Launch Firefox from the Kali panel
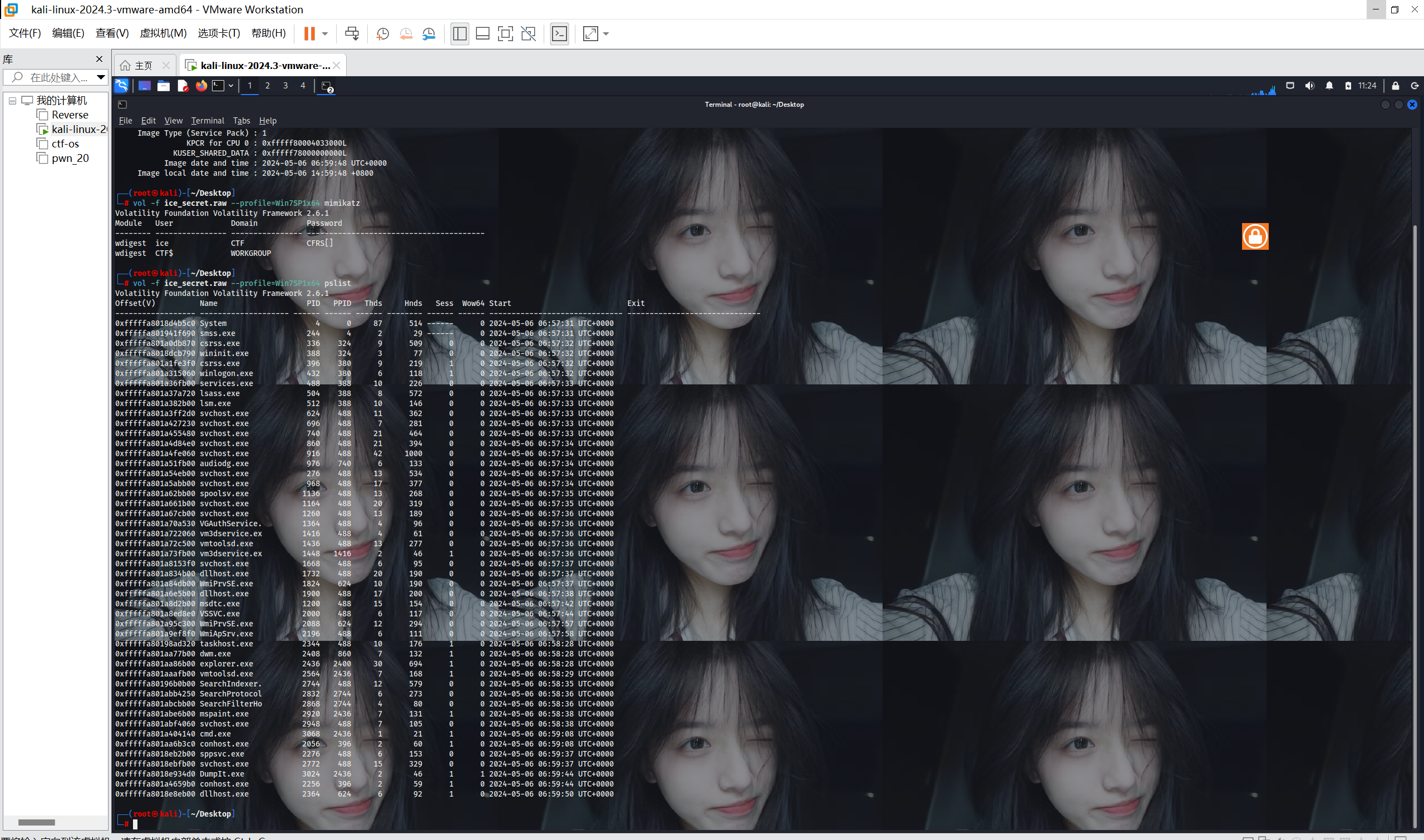 (x=201, y=86)
